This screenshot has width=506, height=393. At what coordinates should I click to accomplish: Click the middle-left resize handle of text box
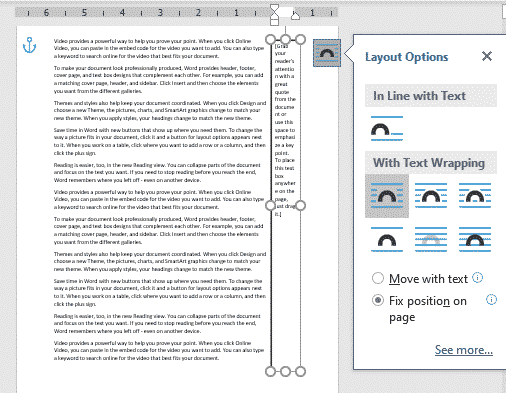click(270, 205)
